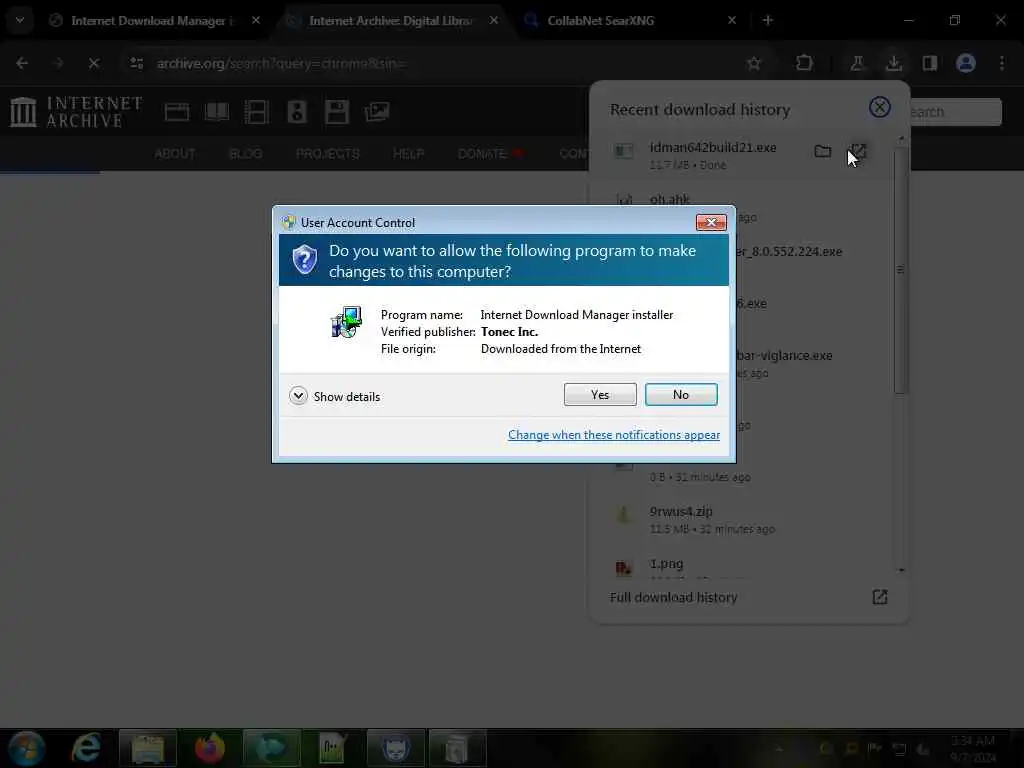Viewport: 1024px width, 768px height.
Task: Open the ABOUT menu item
Action: pyautogui.click(x=174, y=153)
